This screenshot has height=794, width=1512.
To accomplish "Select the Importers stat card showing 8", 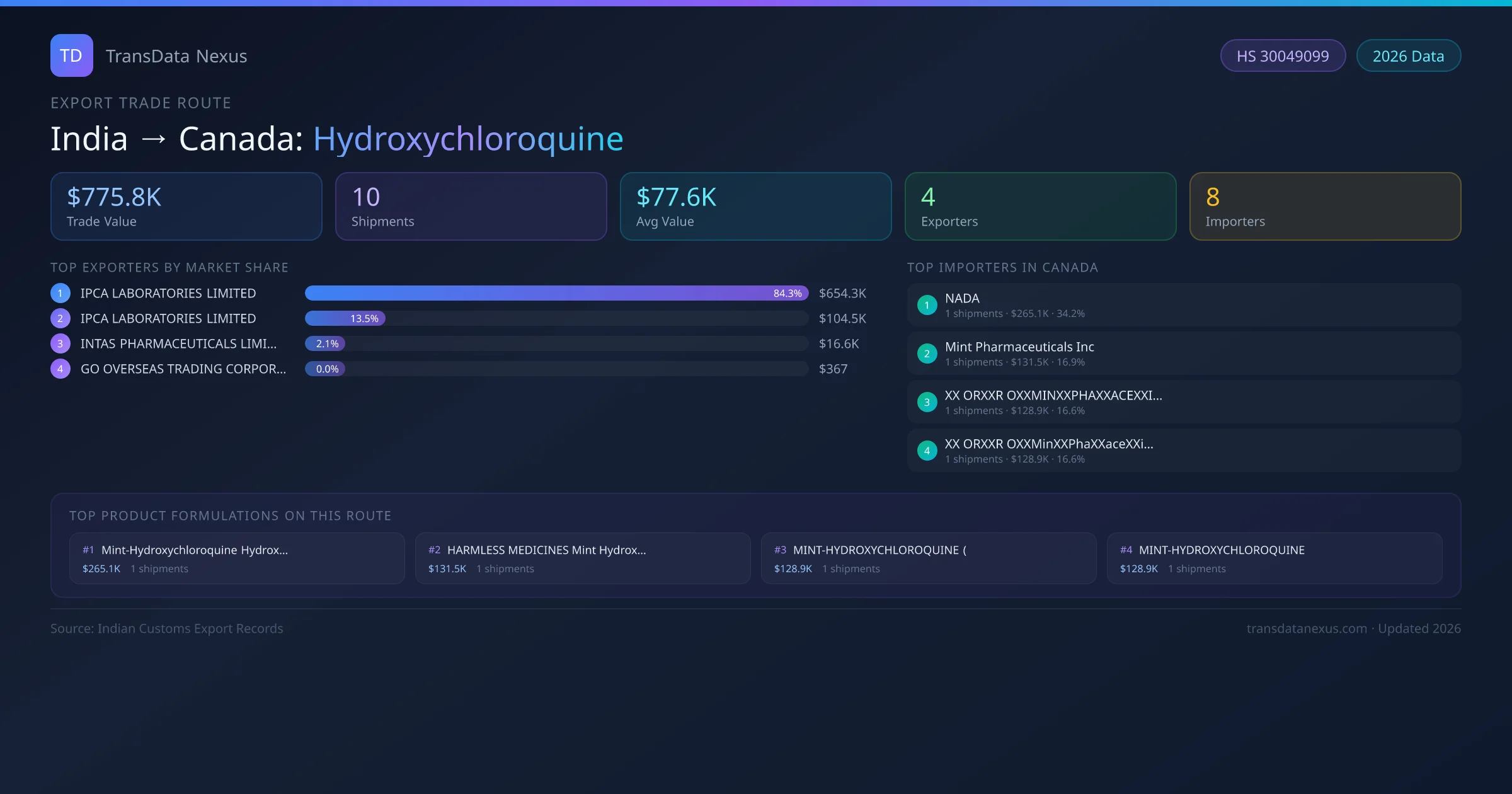I will (x=1325, y=206).
